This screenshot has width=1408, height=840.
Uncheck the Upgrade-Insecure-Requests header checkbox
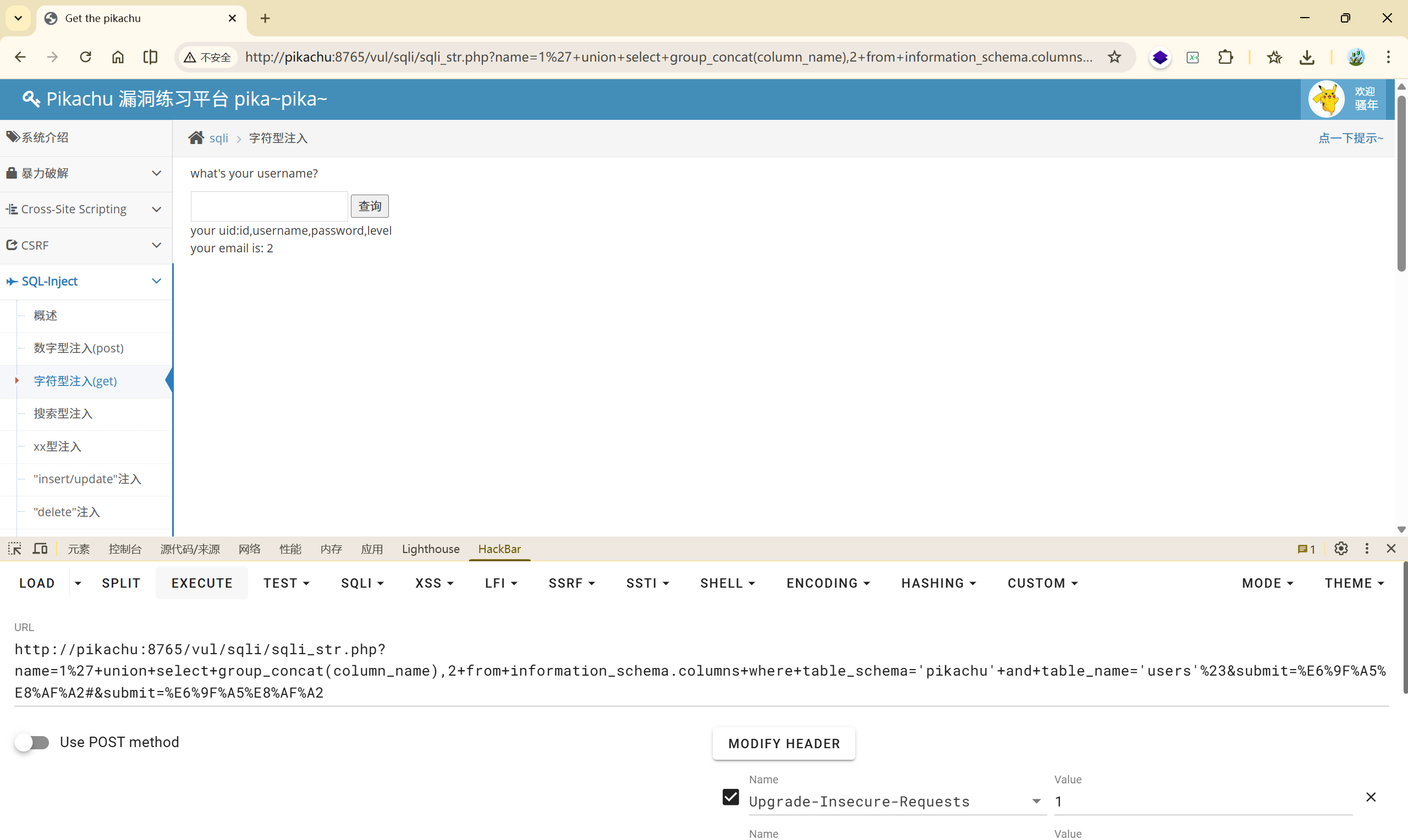click(730, 797)
